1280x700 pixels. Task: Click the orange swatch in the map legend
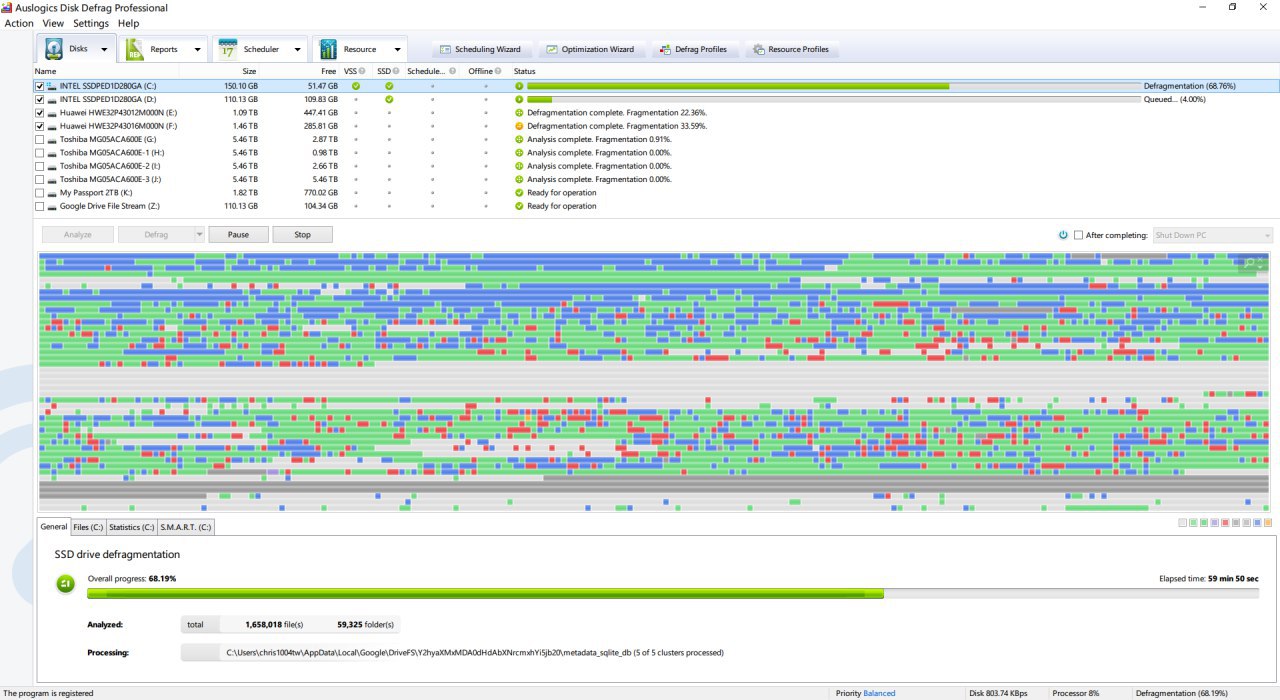point(1268,523)
